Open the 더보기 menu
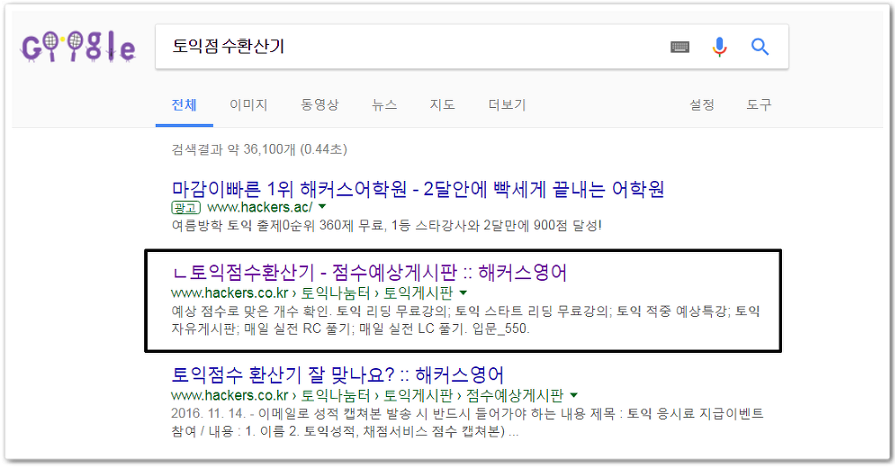The image size is (895, 469). coord(507,105)
